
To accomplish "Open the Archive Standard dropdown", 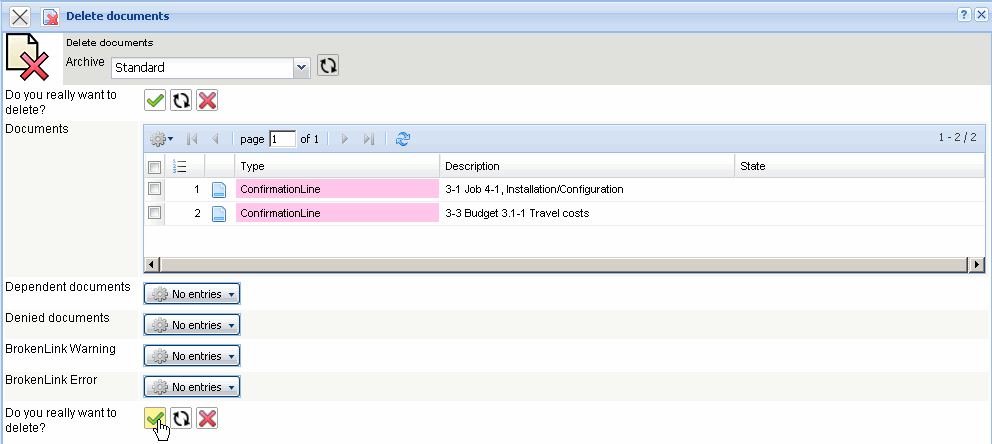I will click(x=301, y=67).
